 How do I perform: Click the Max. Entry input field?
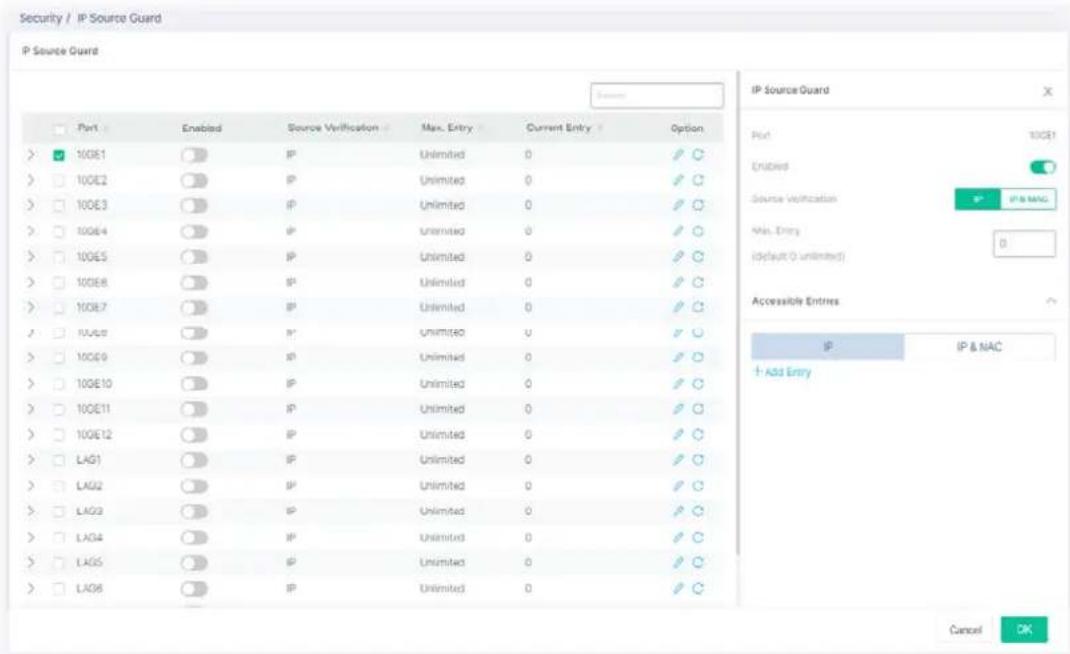pos(1024,244)
